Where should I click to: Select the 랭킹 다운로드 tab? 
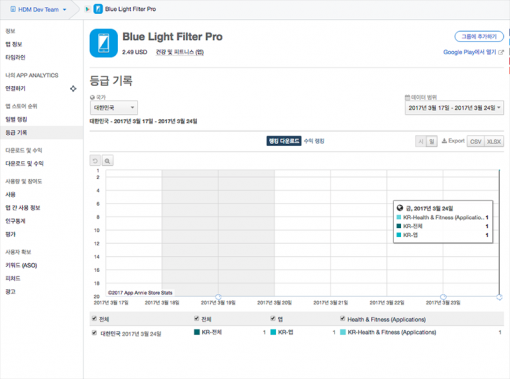click(x=284, y=141)
